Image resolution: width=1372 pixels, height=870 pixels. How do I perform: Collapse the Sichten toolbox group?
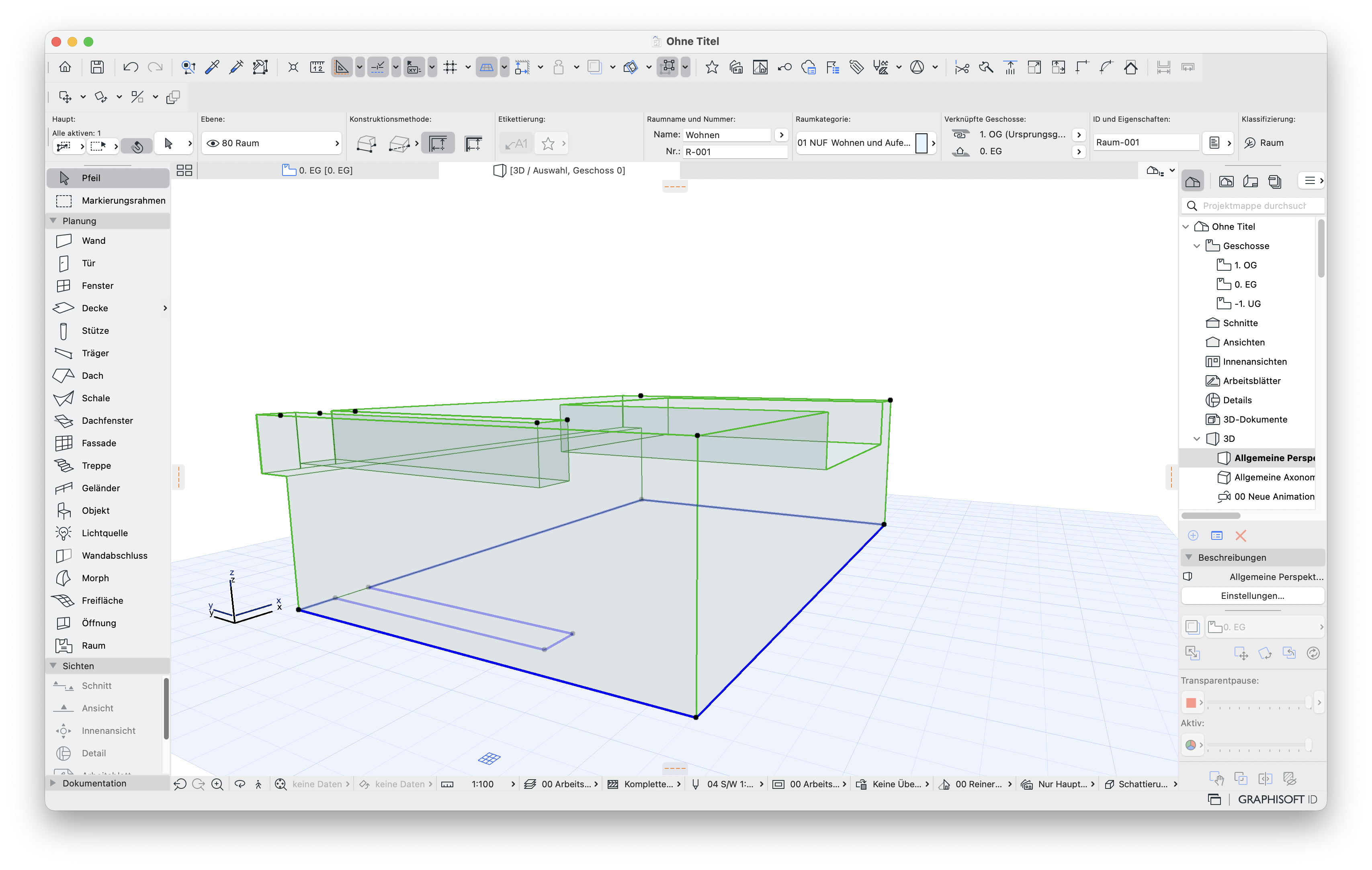53,666
